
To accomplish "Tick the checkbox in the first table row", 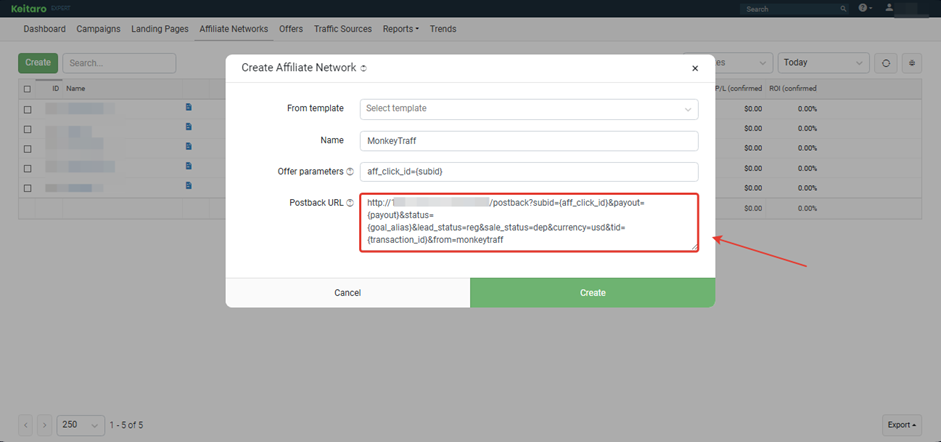I will click(27, 110).
